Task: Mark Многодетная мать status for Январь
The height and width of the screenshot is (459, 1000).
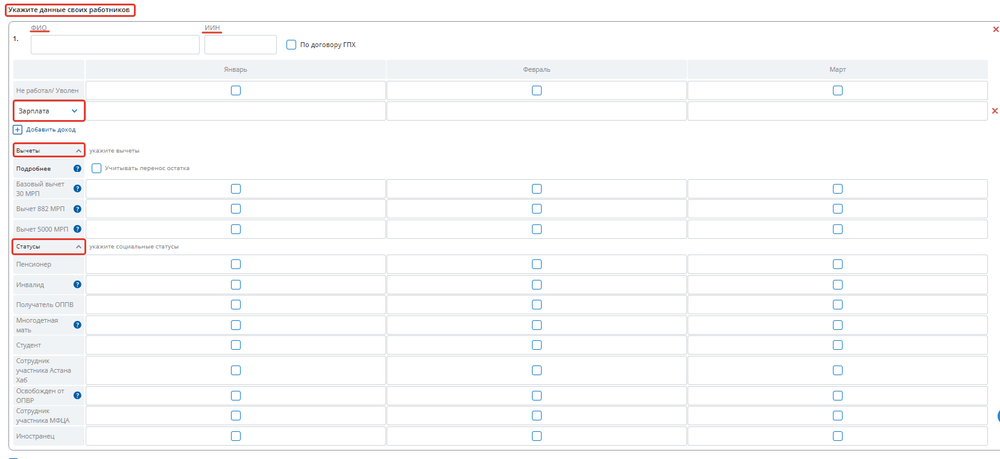Action: 236,324
